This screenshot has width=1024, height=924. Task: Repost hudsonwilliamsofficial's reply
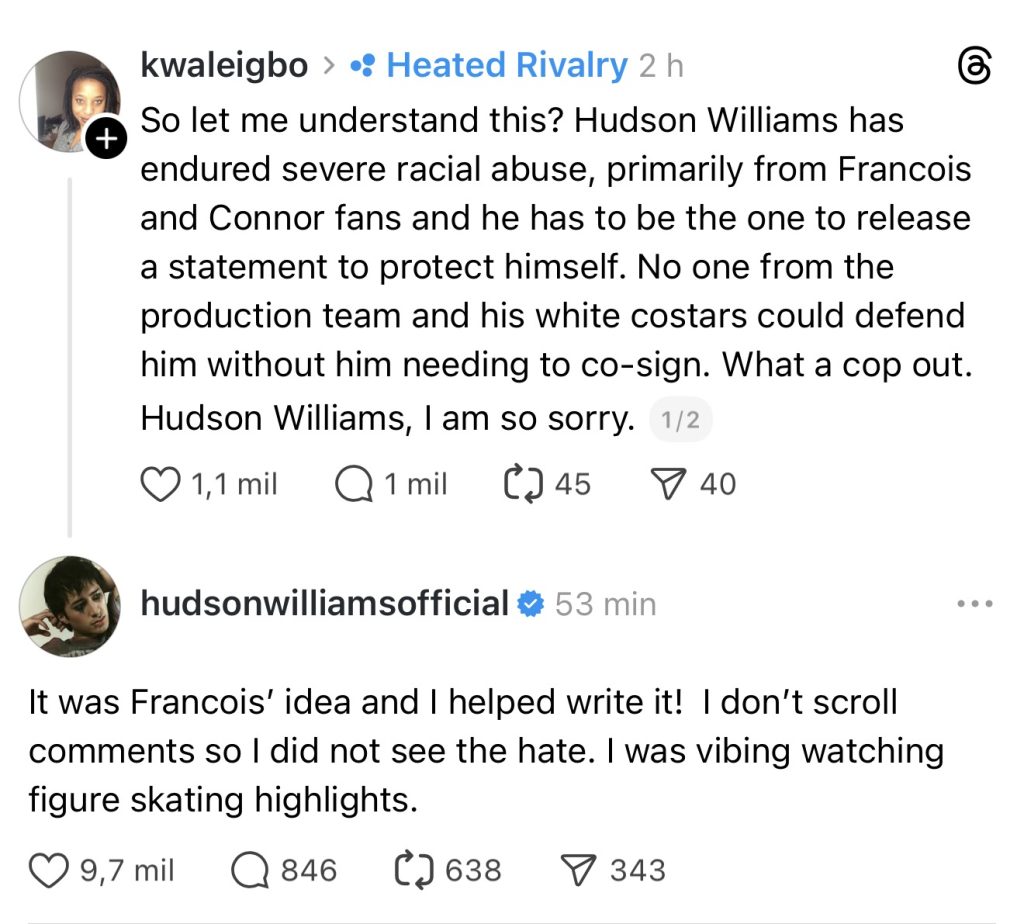pyautogui.click(x=412, y=870)
